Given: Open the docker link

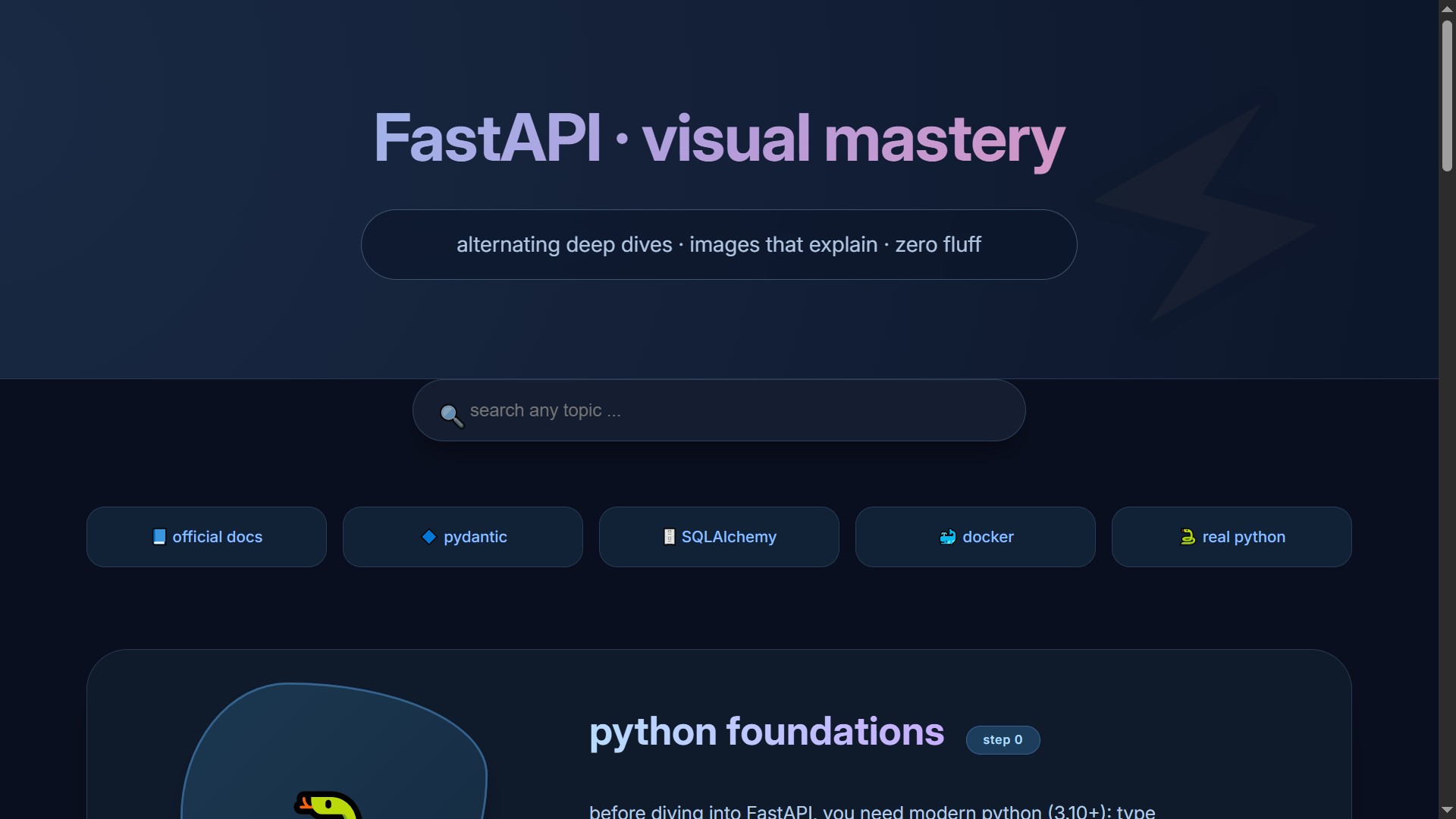Looking at the screenshot, I should click(x=975, y=537).
